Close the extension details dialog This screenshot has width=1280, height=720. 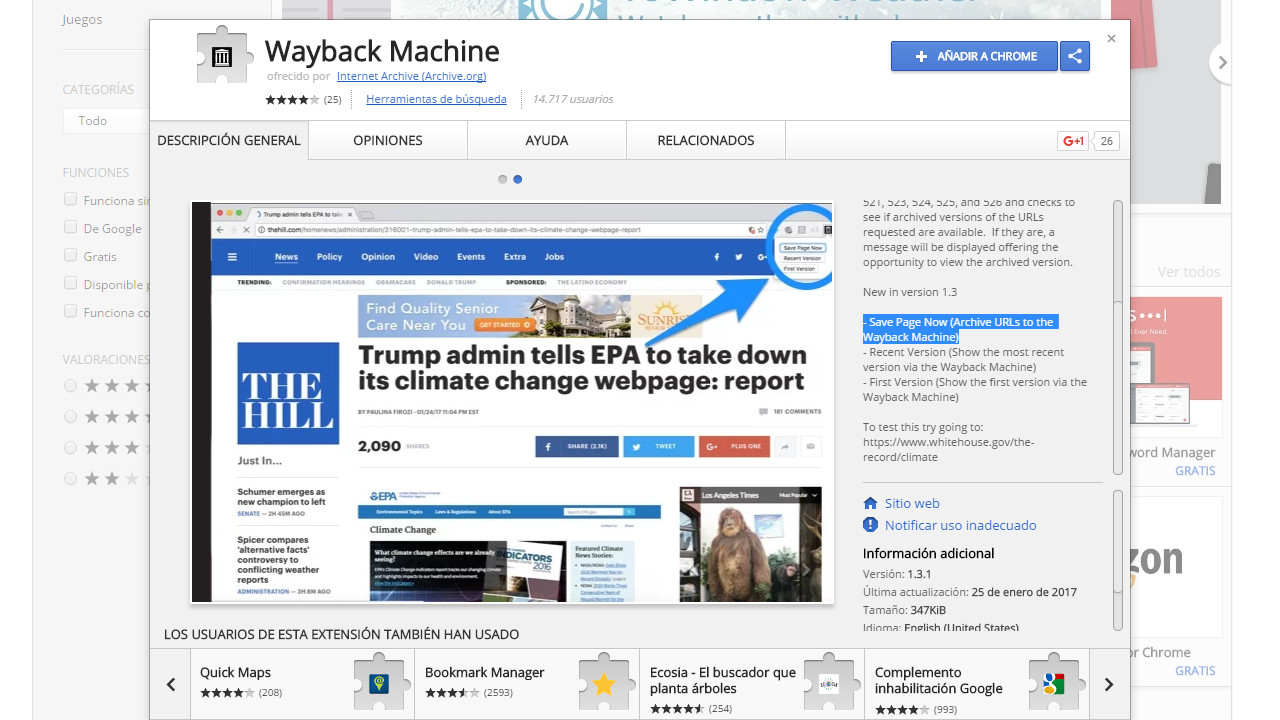tap(1111, 39)
